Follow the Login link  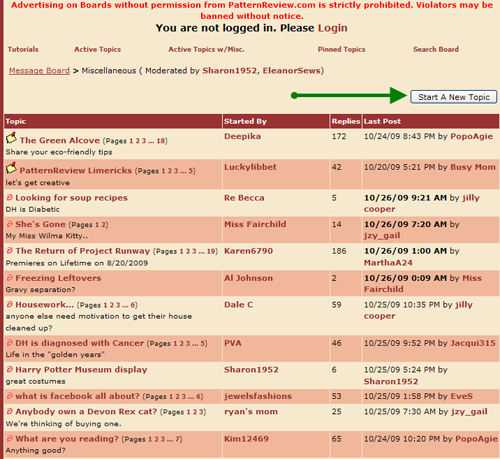(x=333, y=28)
